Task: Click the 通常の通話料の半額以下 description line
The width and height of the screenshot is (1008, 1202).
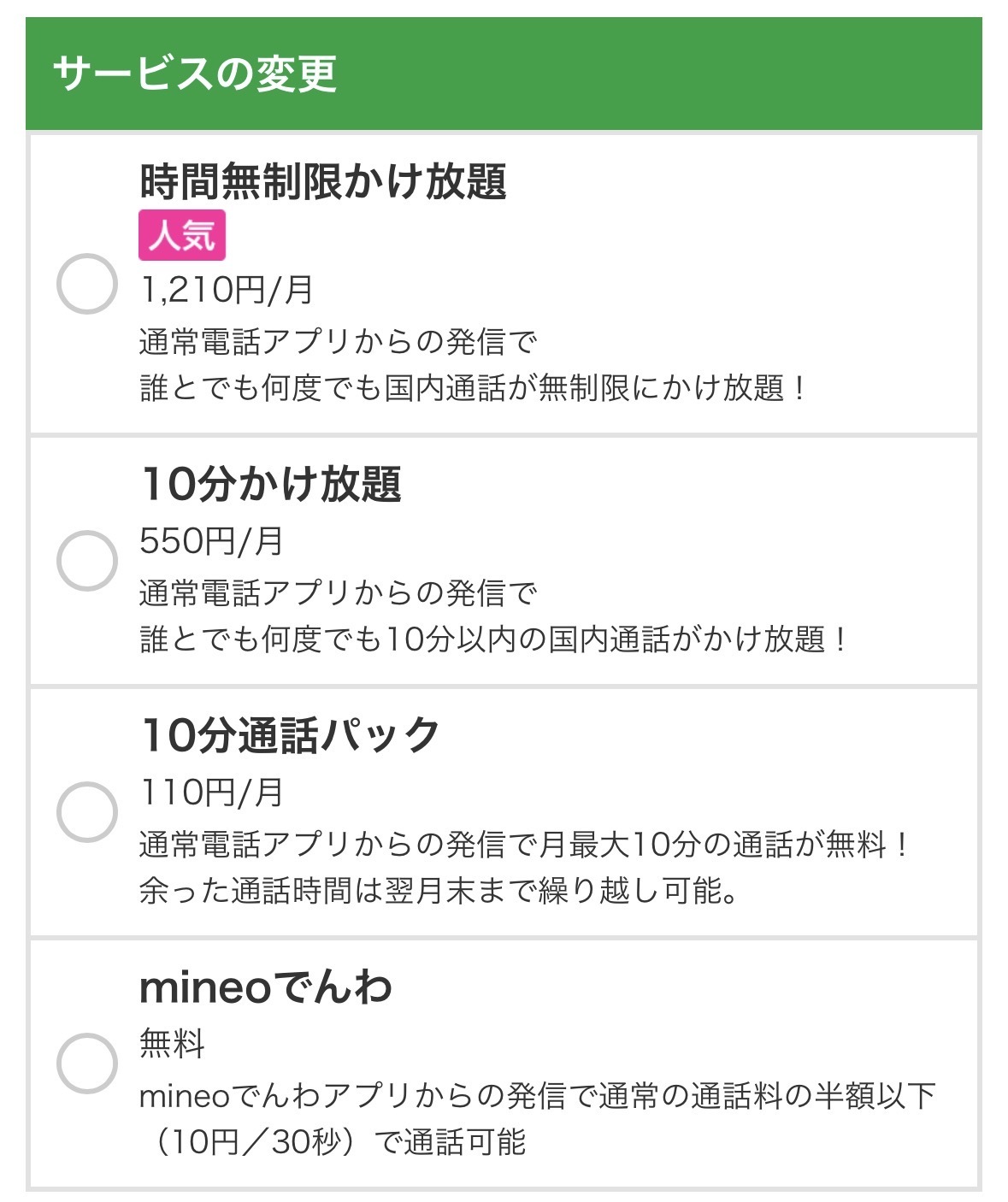Action: (x=538, y=1096)
